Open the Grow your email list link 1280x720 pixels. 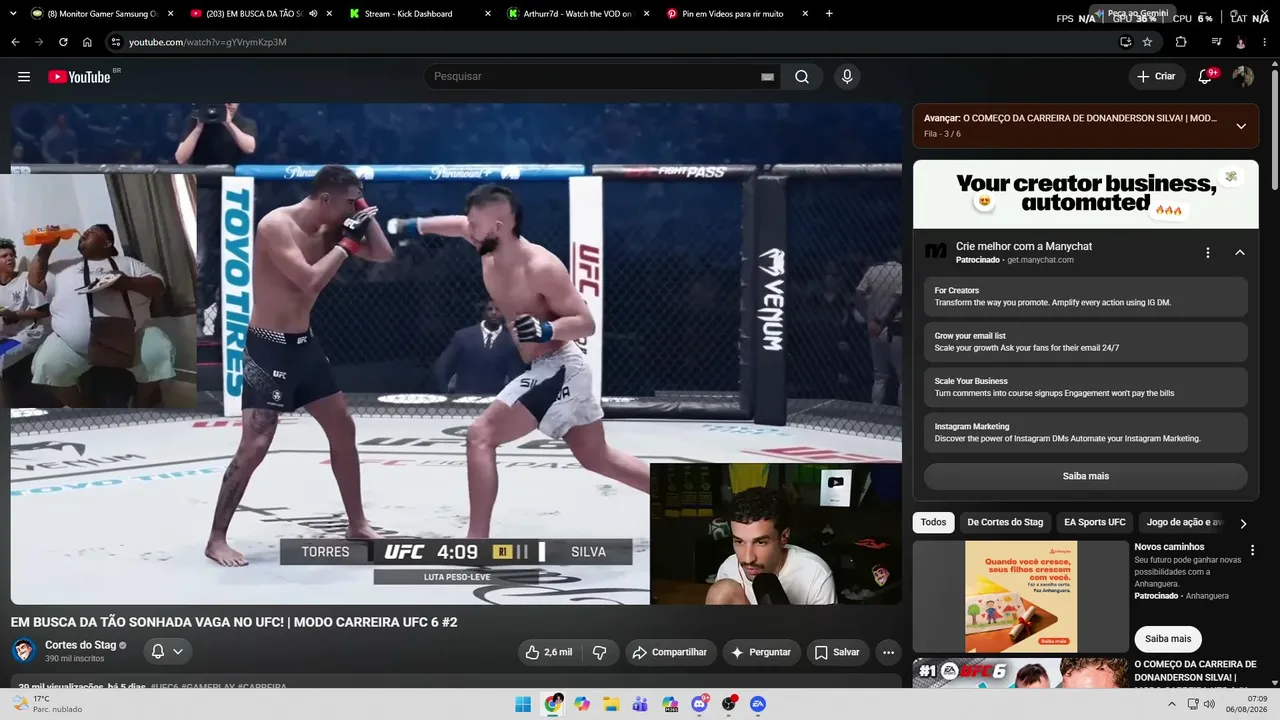pyautogui.click(x=1086, y=342)
